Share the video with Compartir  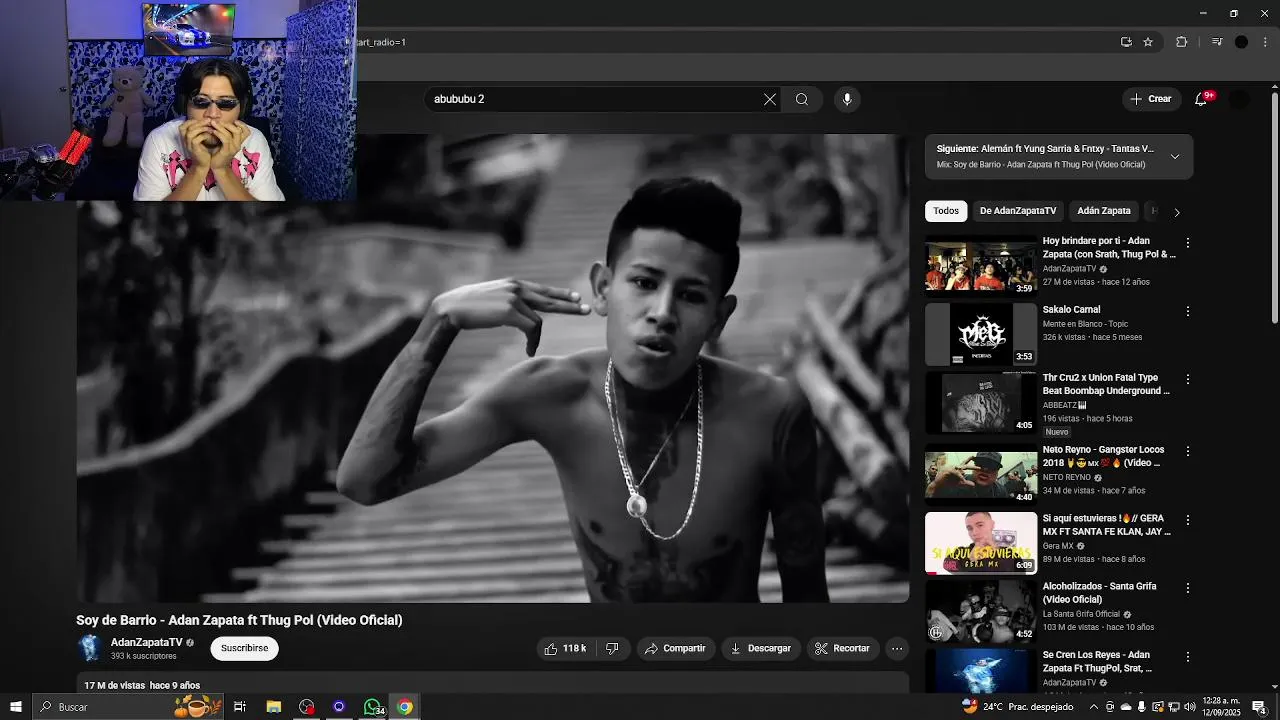pyautogui.click(x=675, y=648)
